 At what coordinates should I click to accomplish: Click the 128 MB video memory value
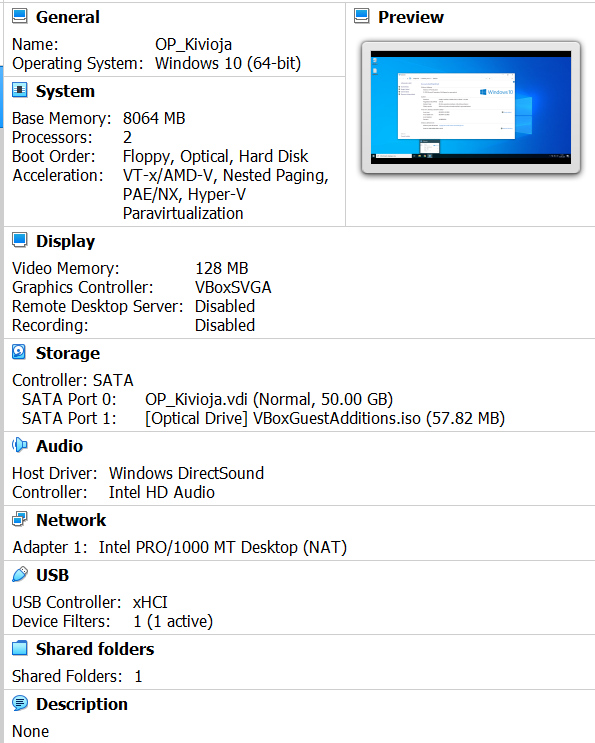click(x=222, y=268)
